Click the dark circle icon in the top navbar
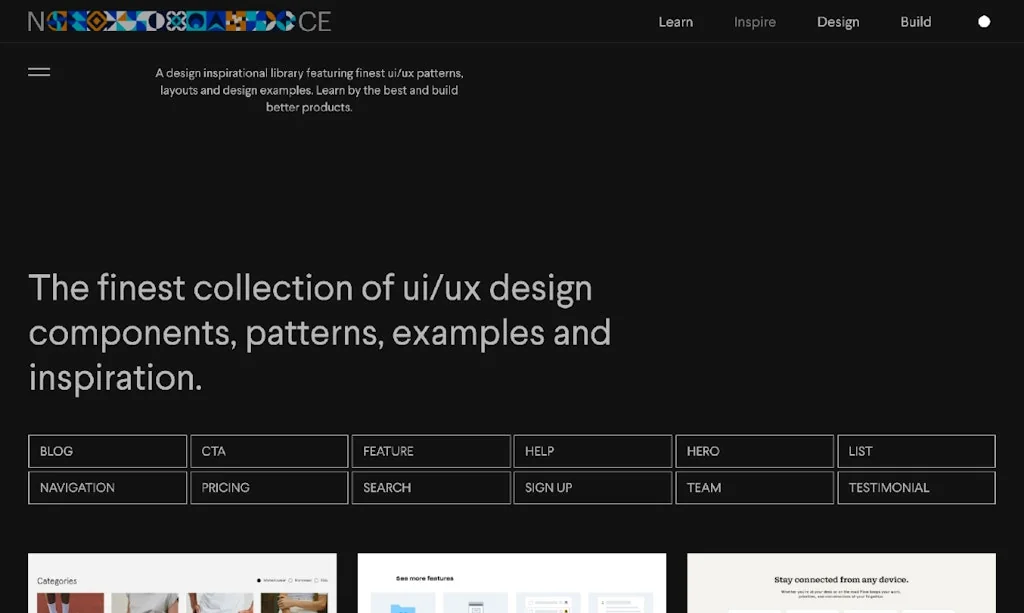The width and height of the screenshot is (1024, 613). [984, 21]
